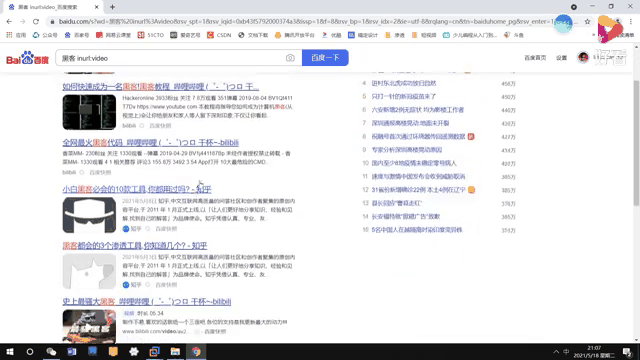The width and height of the screenshot is (640, 360).
Task: Open a new browser tab
Action: tap(112, 7)
